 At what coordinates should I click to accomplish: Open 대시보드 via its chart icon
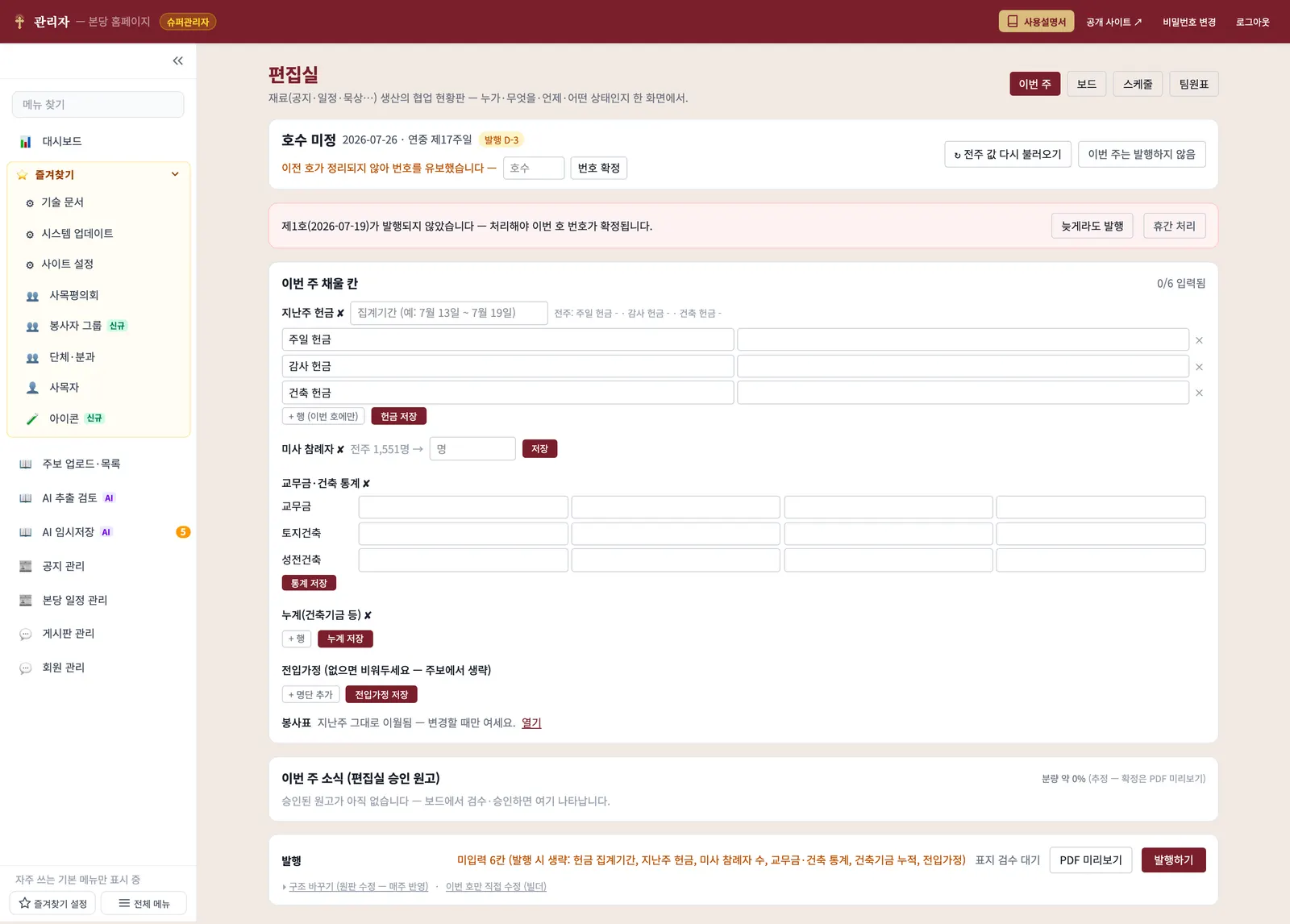coord(25,142)
